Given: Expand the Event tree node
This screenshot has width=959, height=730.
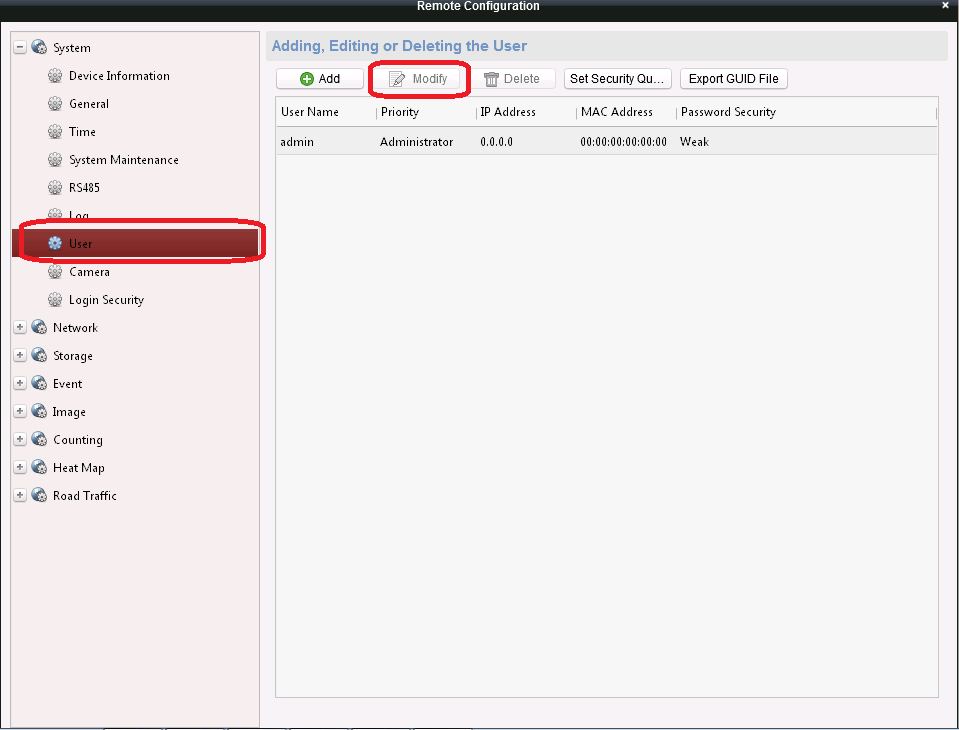Looking at the screenshot, I should point(20,384).
